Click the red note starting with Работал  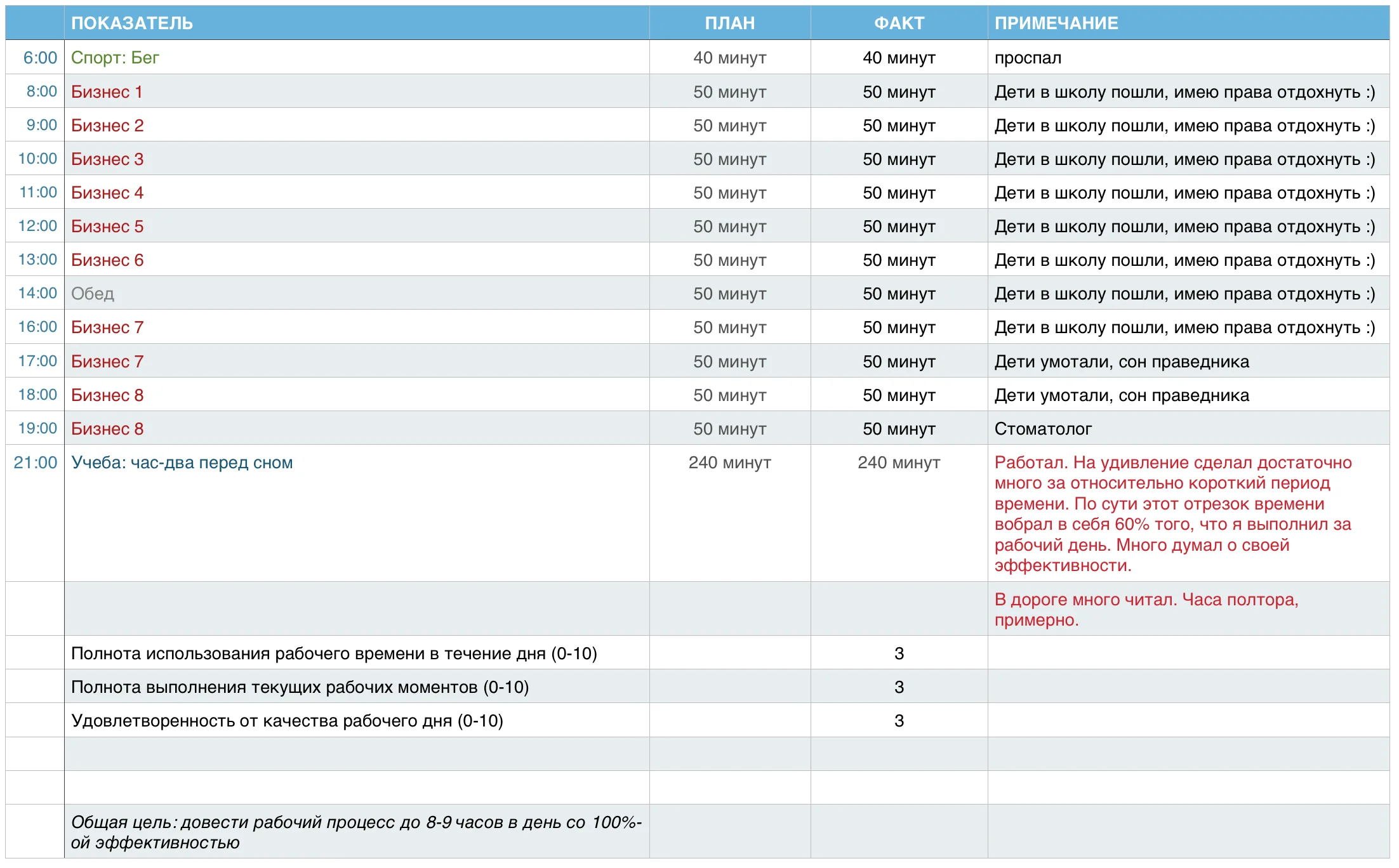pos(1173,513)
